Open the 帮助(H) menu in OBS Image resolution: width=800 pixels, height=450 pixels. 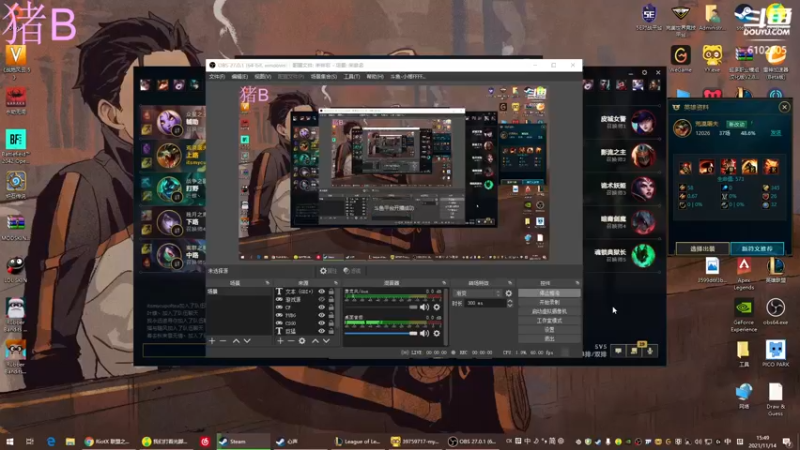(x=374, y=77)
